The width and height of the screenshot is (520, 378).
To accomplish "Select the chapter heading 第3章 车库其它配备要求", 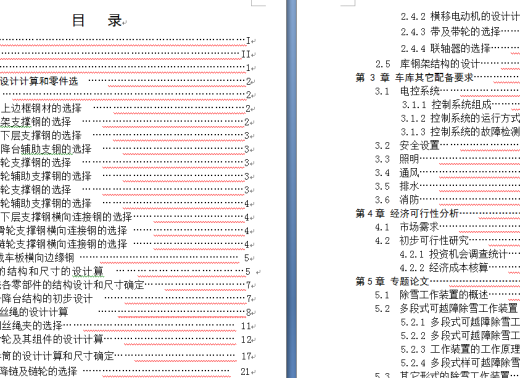I will 415,77.
